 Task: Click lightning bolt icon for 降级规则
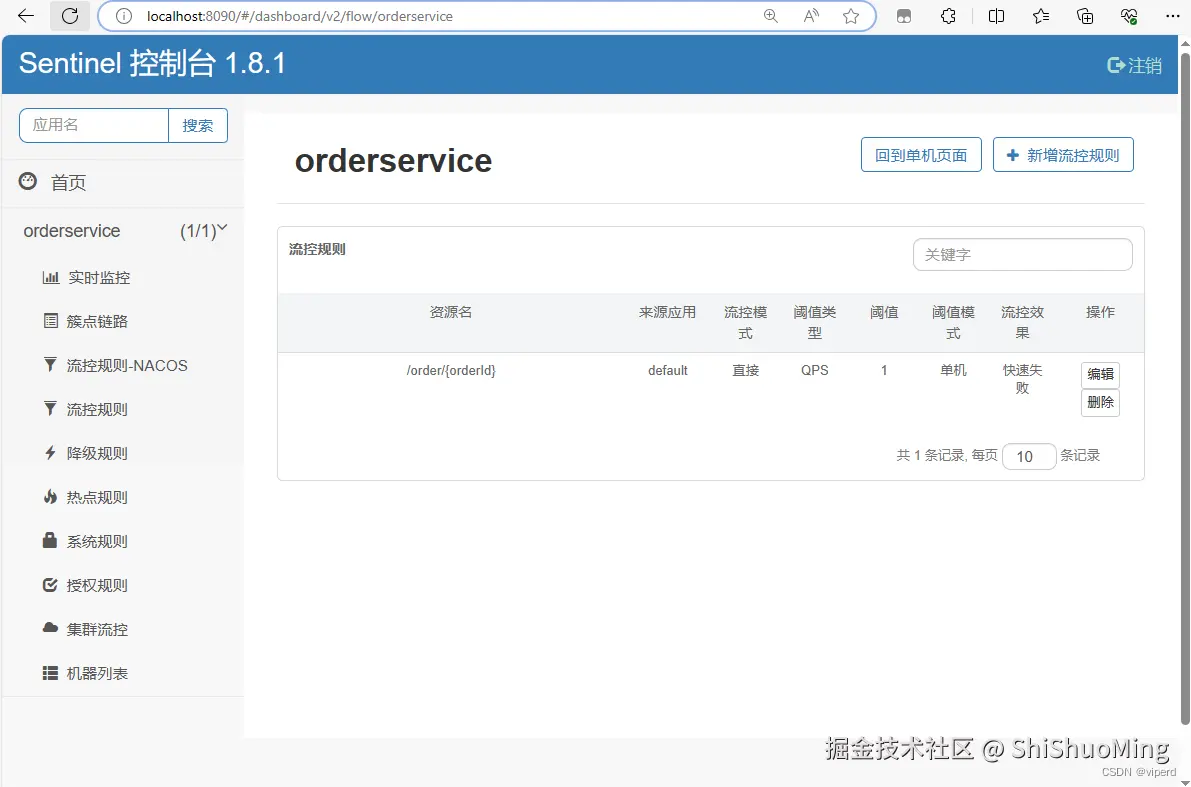pos(50,453)
